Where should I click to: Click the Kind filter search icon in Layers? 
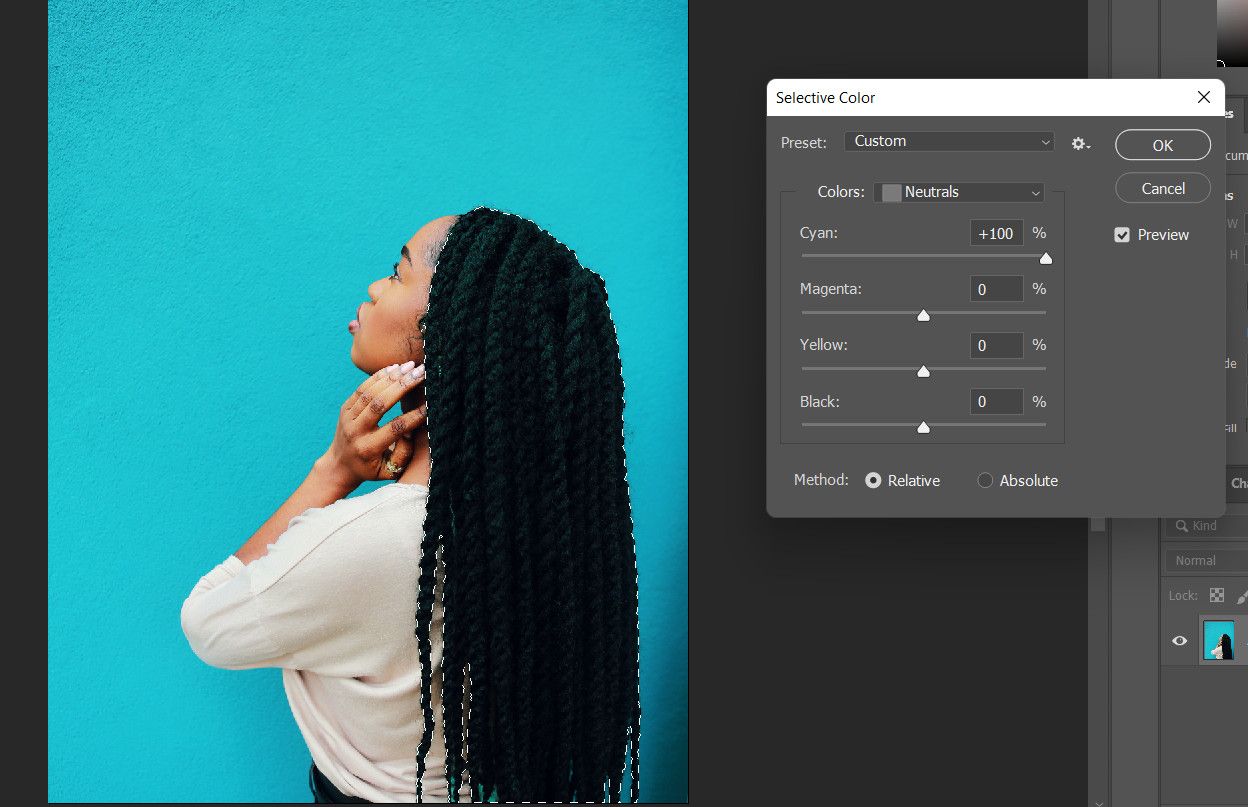(1184, 525)
